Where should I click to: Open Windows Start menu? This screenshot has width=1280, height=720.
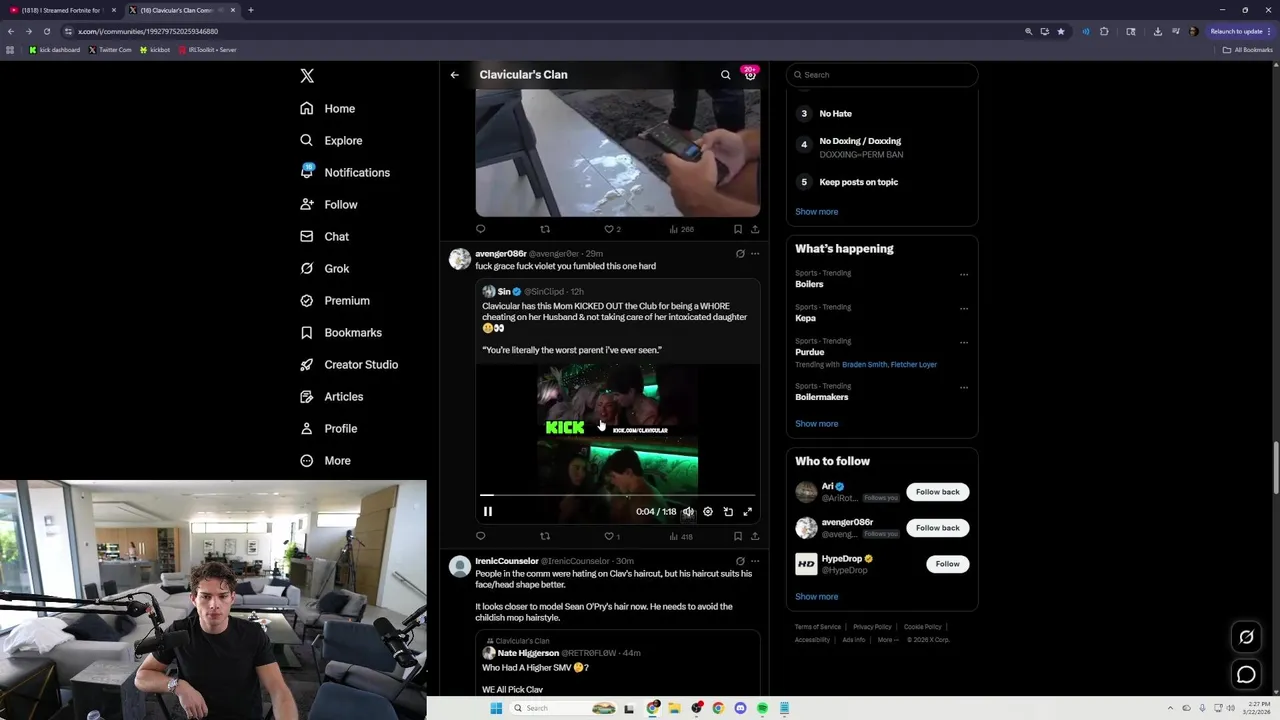[495, 708]
